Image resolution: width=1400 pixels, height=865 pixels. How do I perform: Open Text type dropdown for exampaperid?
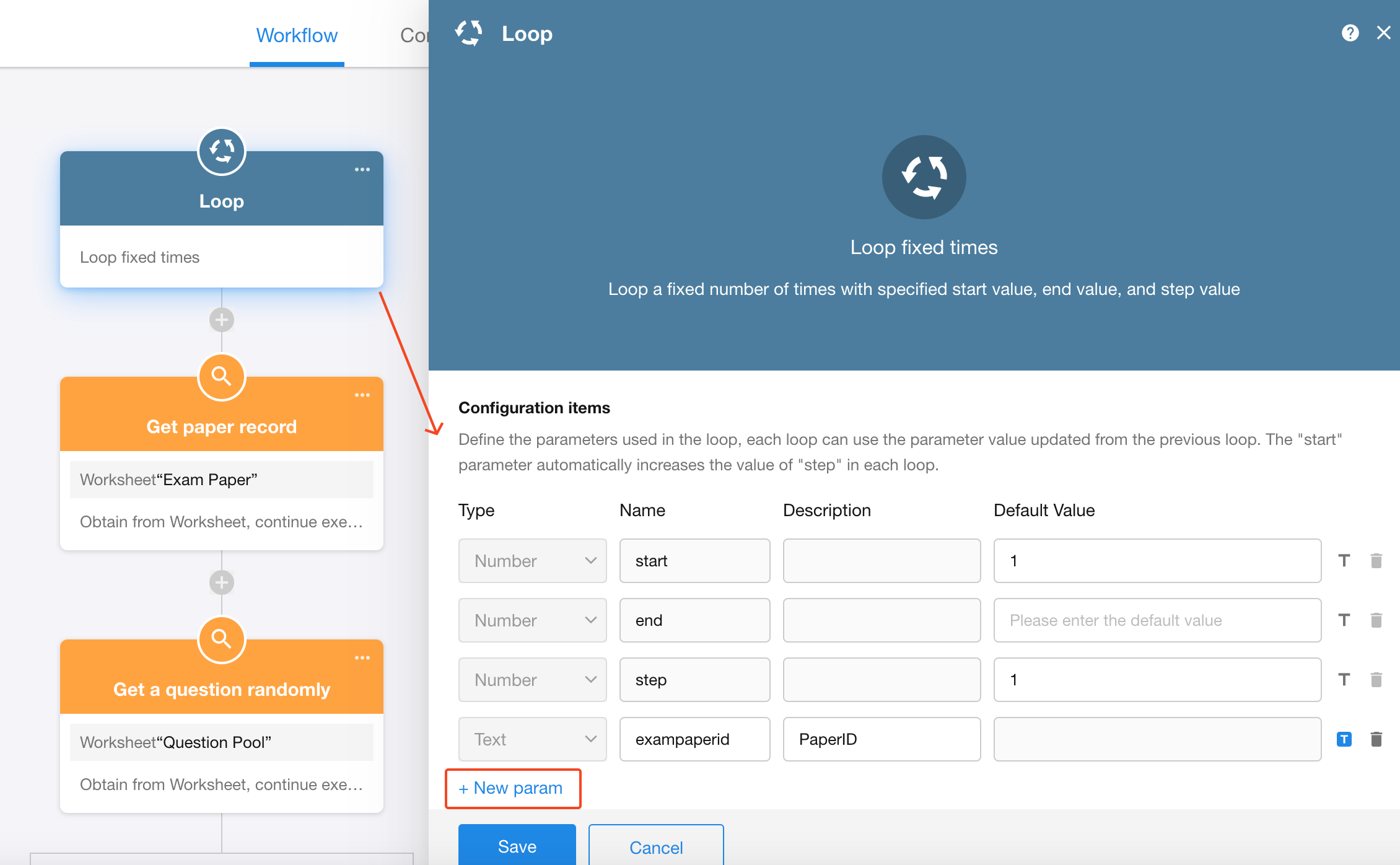(532, 739)
